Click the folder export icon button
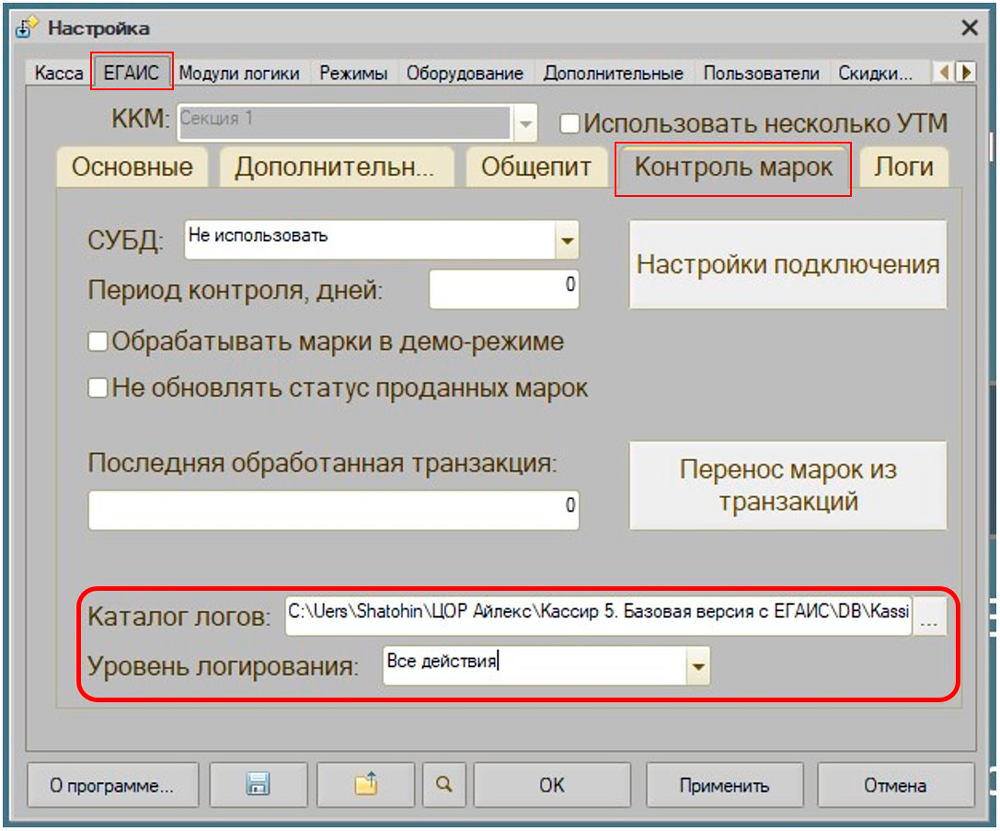Viewport: 1000px width, 831px height. click(366, 785)
